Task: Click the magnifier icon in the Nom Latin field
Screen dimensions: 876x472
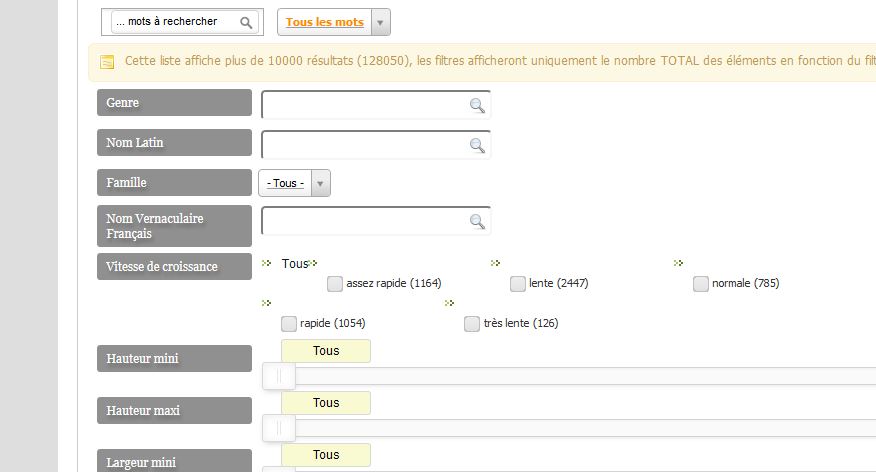Action: (x=477, y=145)
